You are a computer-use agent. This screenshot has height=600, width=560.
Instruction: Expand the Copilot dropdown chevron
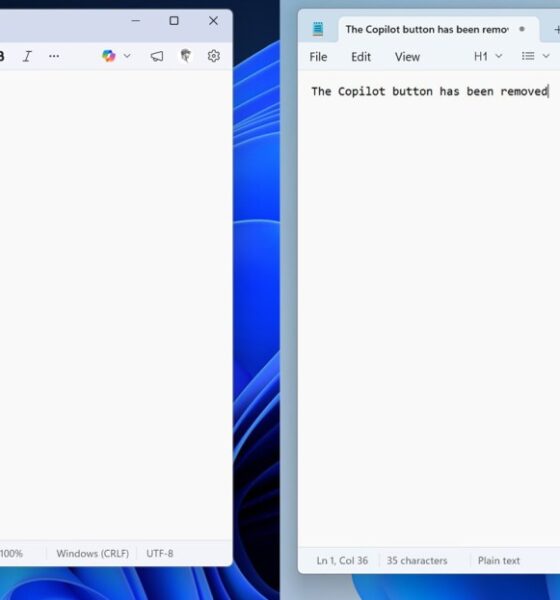coord(127,56)
